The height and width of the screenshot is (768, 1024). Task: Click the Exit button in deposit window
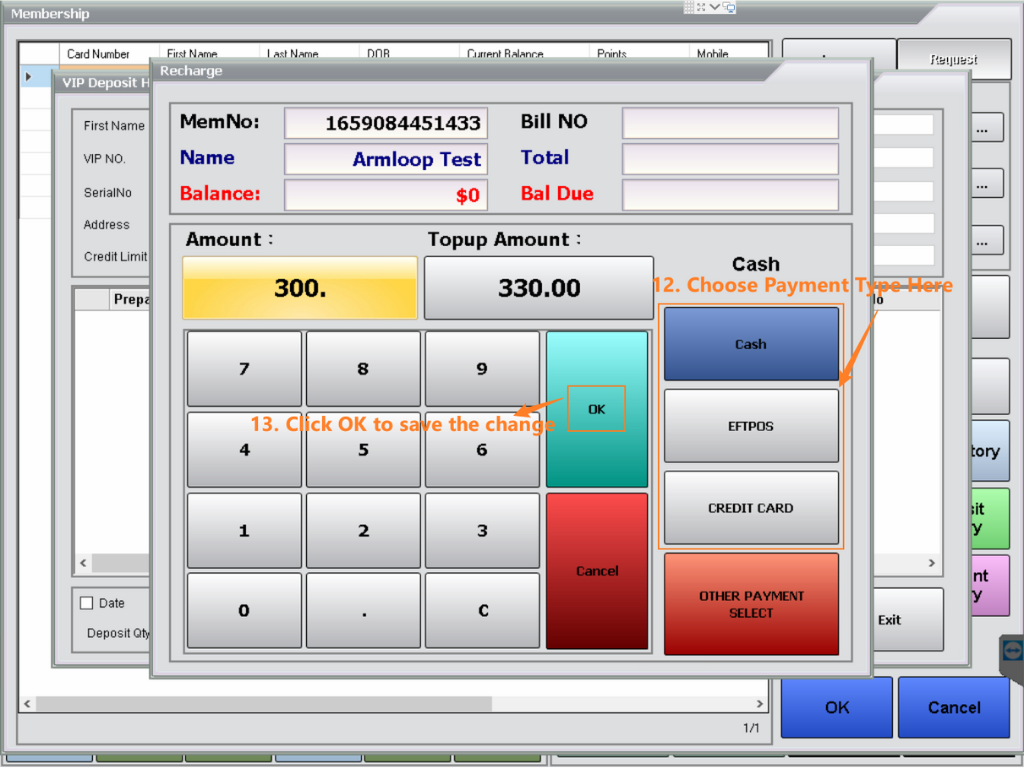coord(889,620)
